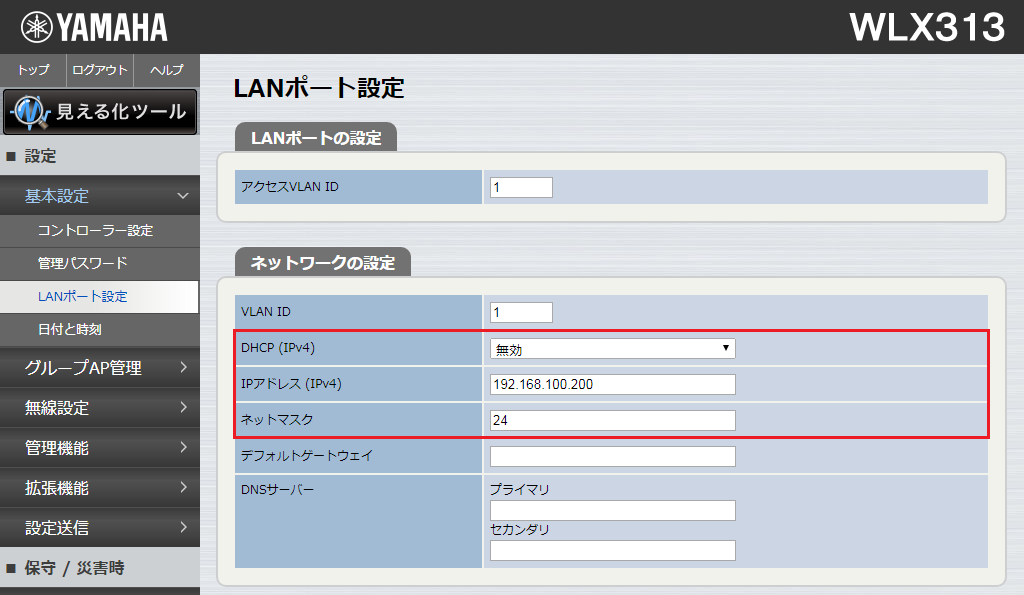
Task: Select the IPアドレス (IPv4) input field
Action: (x=610, y=384)
